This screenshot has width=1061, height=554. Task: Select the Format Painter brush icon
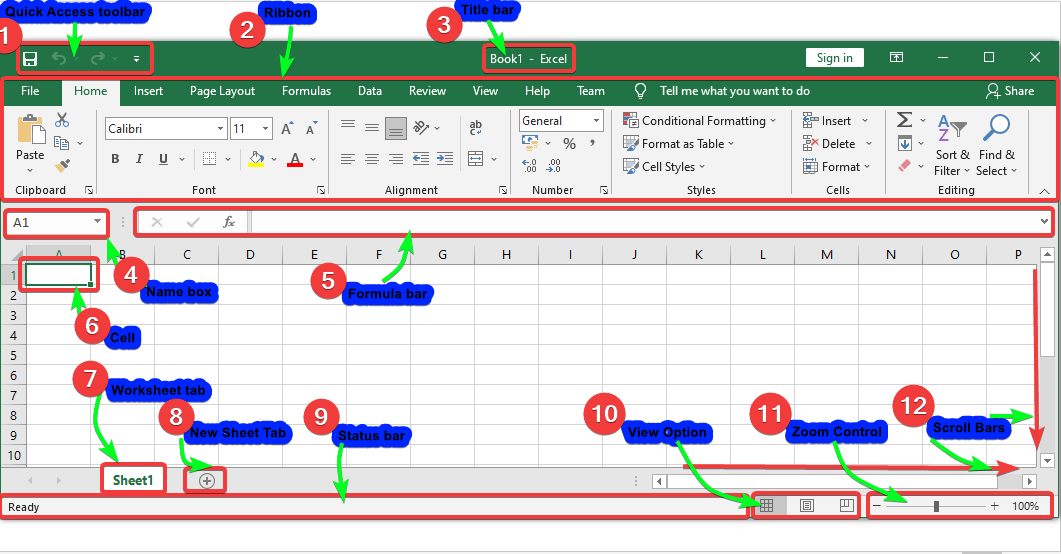pyautogui.click(x=62, y=165)
